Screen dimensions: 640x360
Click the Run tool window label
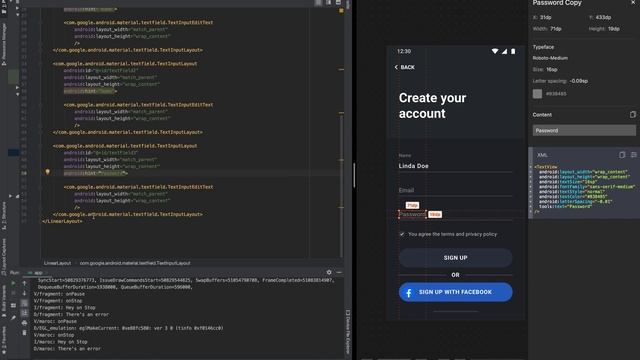click(x=14, y=272)
